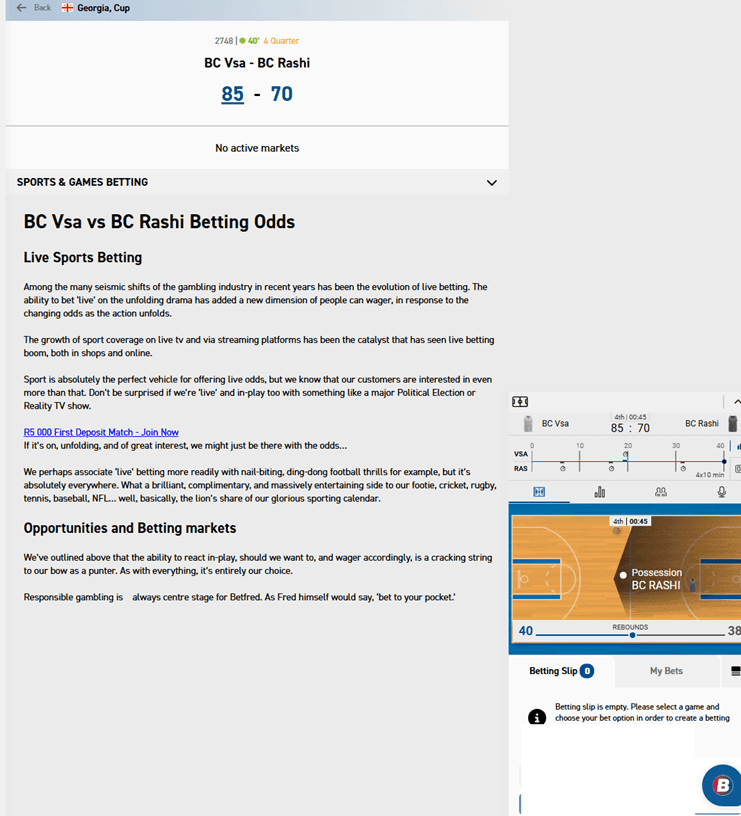741x816 pixels.
Task: Click the underlined home score 85
Action: (x=232, y=94)
